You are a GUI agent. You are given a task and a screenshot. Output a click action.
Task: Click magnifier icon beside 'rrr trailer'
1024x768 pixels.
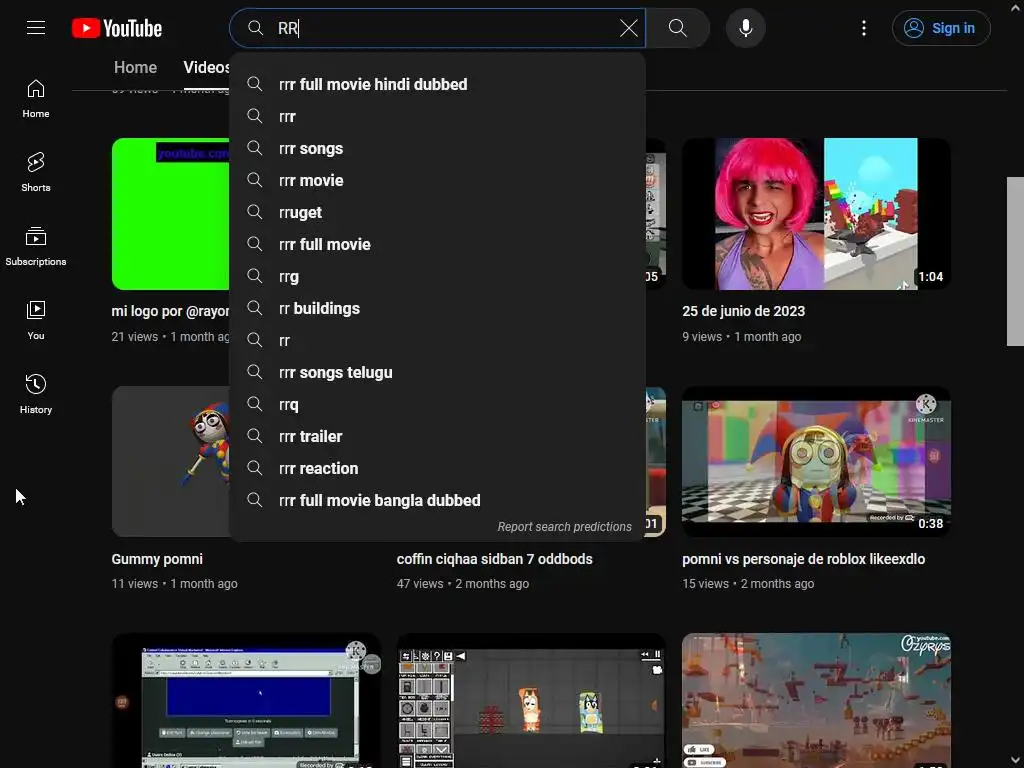tap(255, 436)
